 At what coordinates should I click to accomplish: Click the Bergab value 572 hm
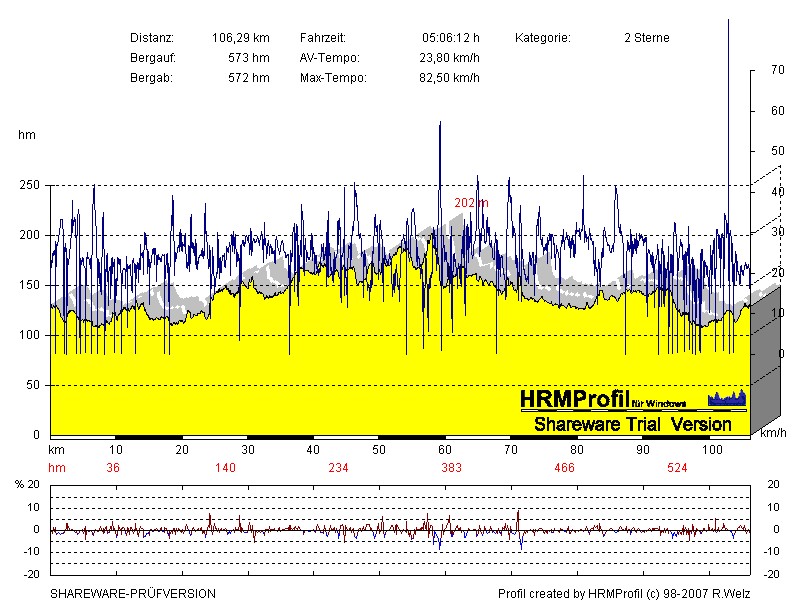coord(249,78)
